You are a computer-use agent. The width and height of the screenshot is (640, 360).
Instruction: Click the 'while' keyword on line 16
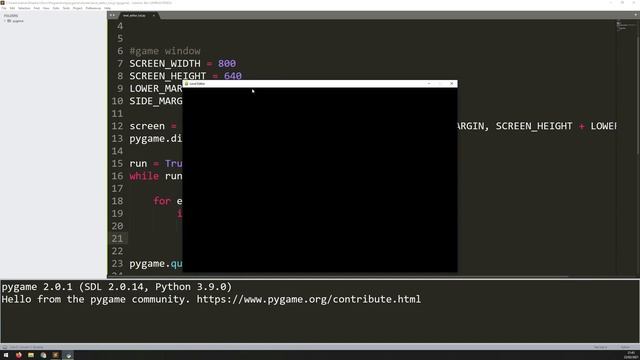tap(144, 176)
